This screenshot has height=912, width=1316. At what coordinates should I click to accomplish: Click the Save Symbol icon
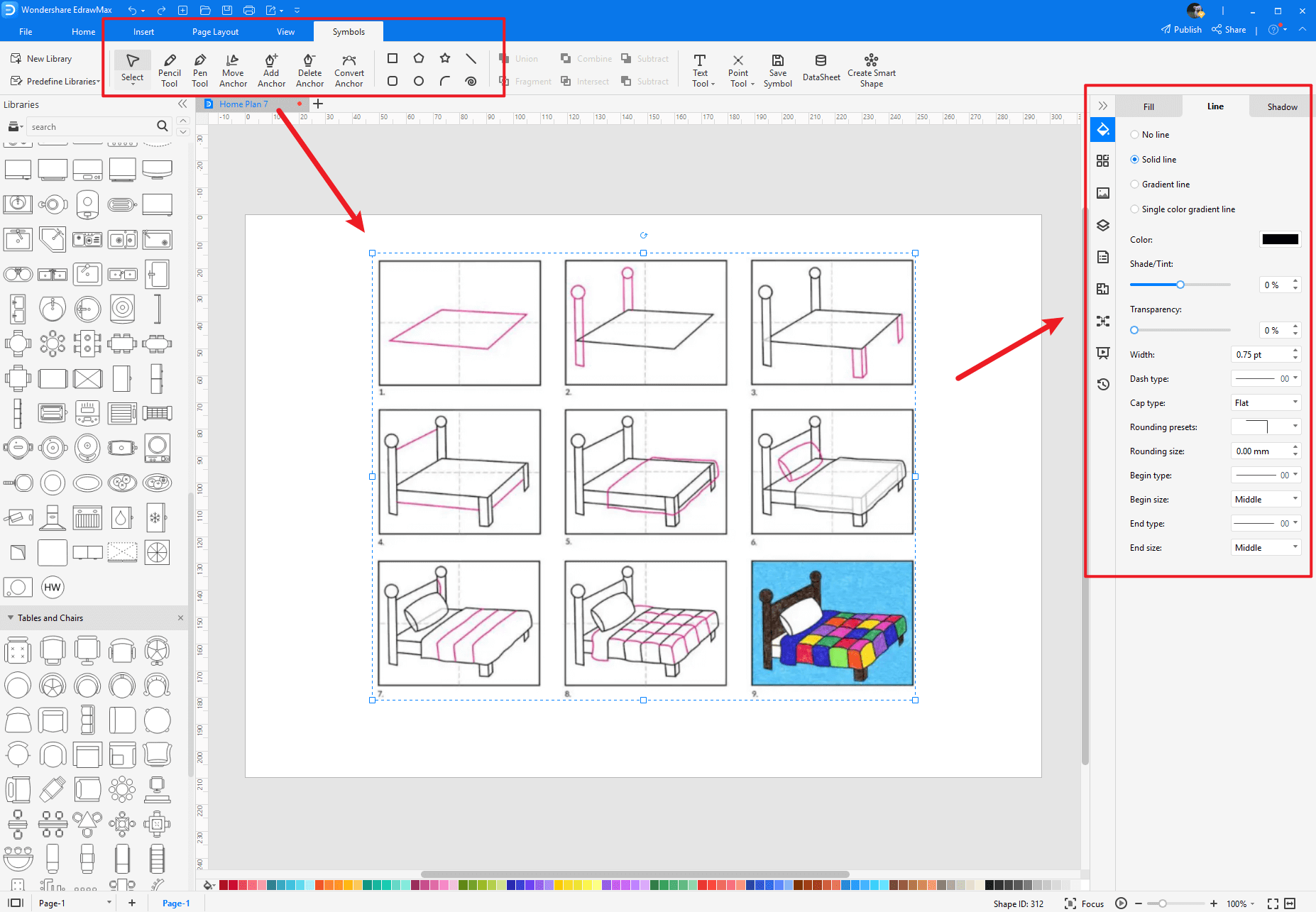point(777,70)
